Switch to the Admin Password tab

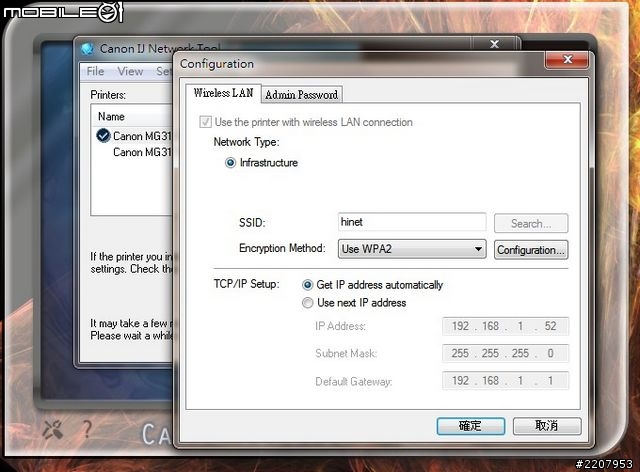[x=301, y=95]
